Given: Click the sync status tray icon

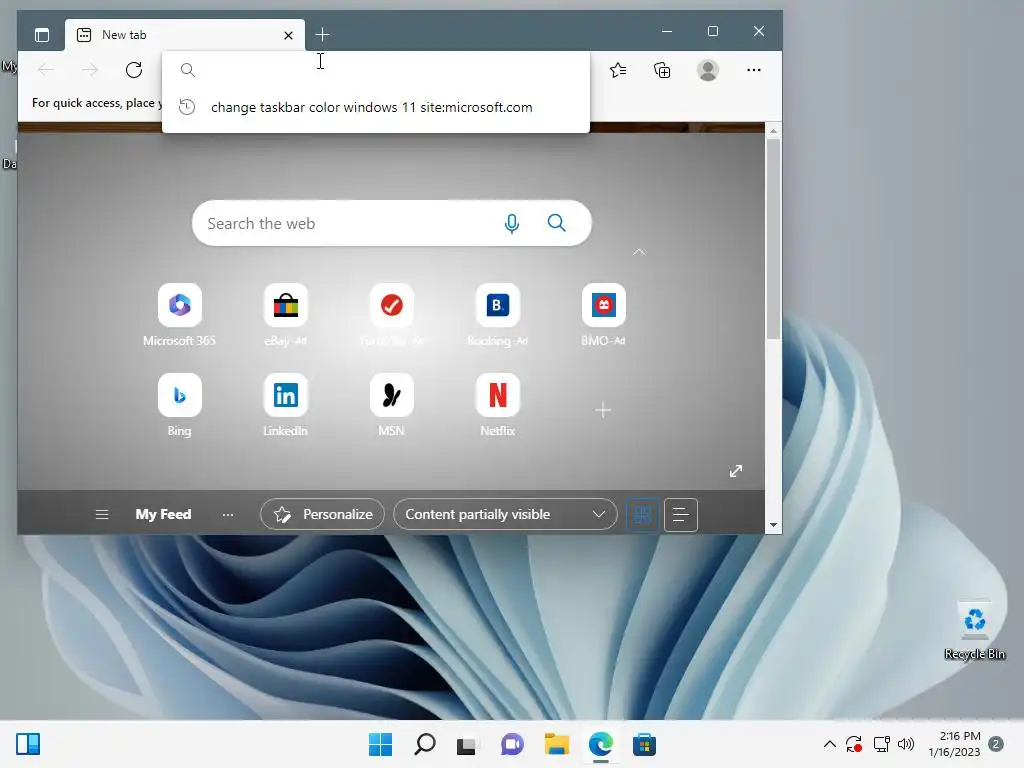Looking at the screenshot, I should coord(854,744).
